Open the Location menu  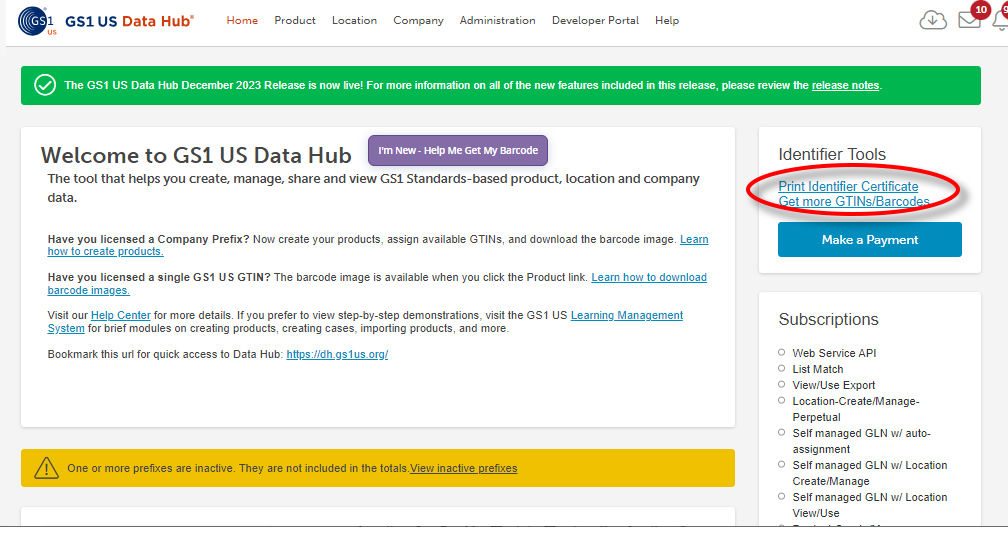pos(354,20)
